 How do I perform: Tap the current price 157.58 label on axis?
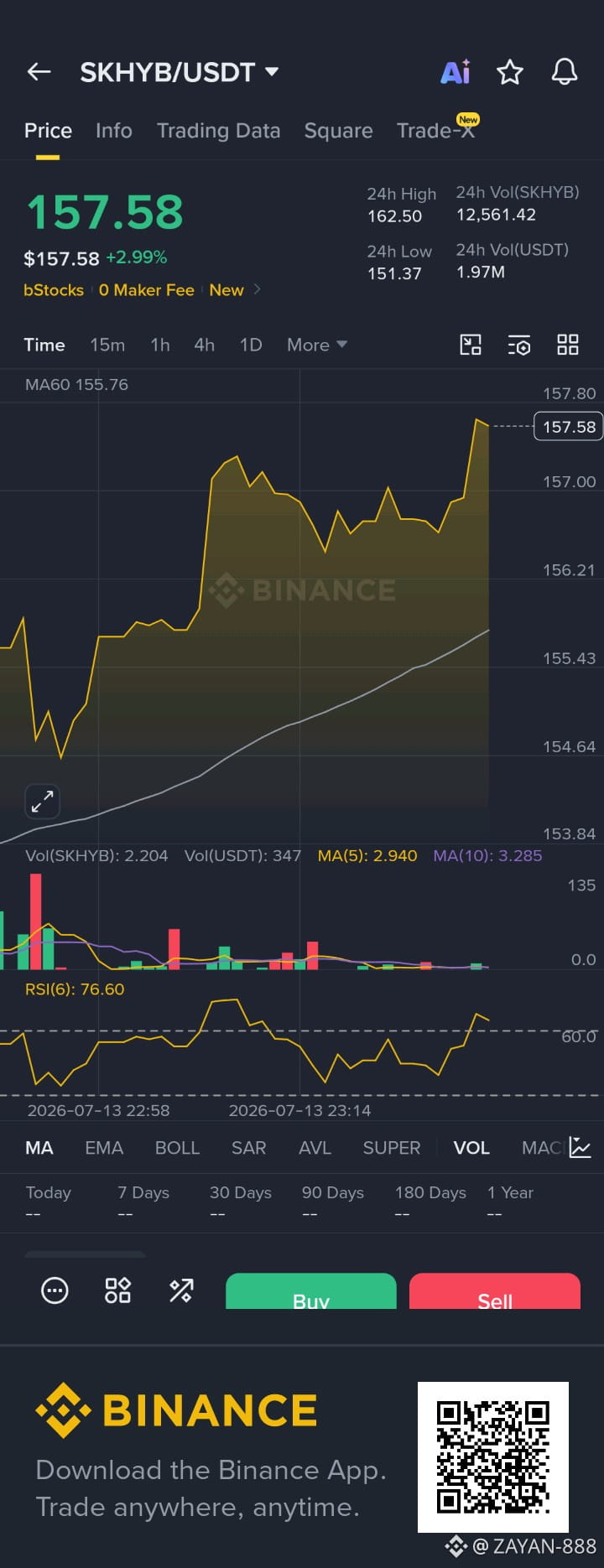click(569, 427)
